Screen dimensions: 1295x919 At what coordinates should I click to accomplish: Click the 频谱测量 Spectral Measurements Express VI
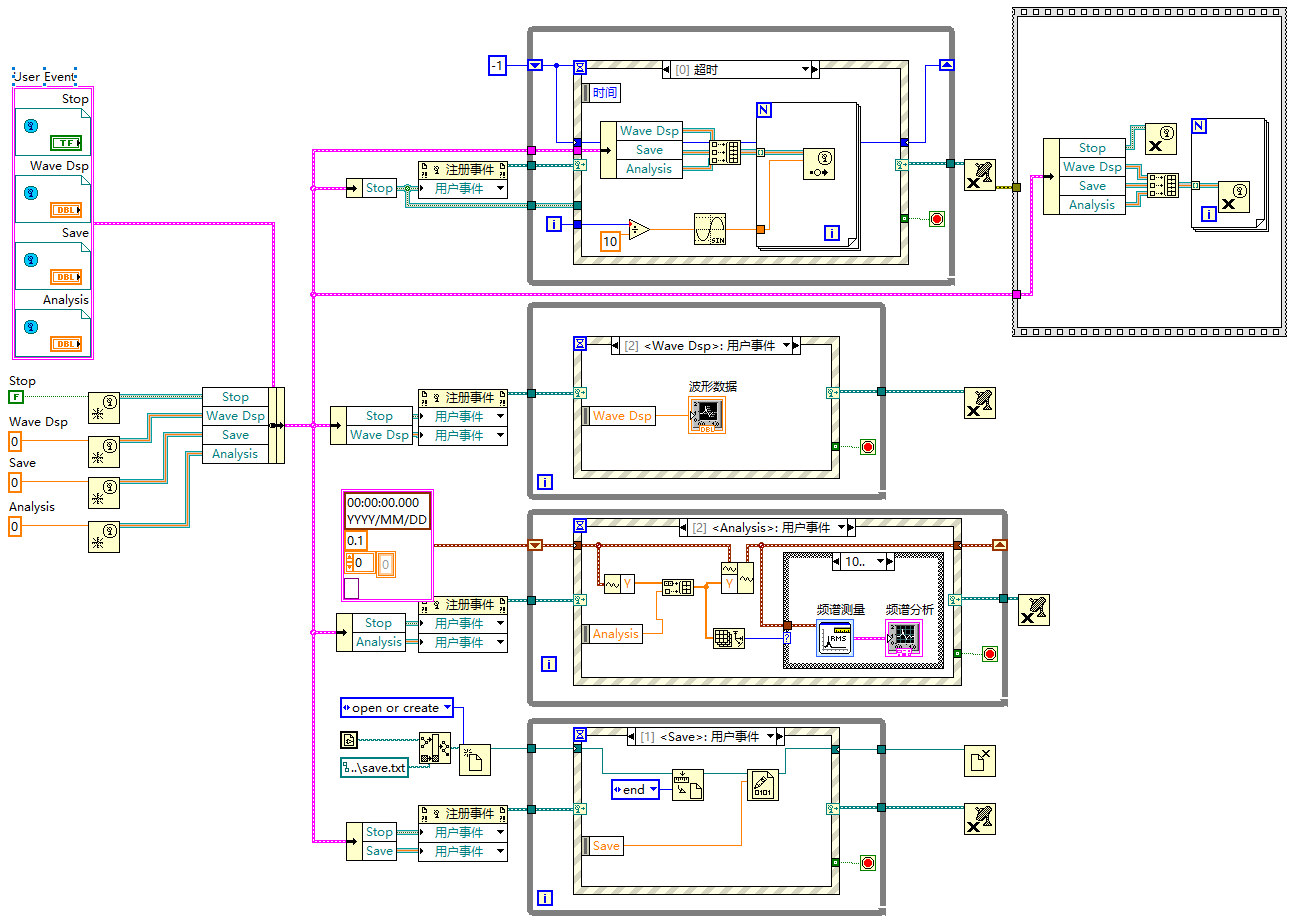click(834, 637)
